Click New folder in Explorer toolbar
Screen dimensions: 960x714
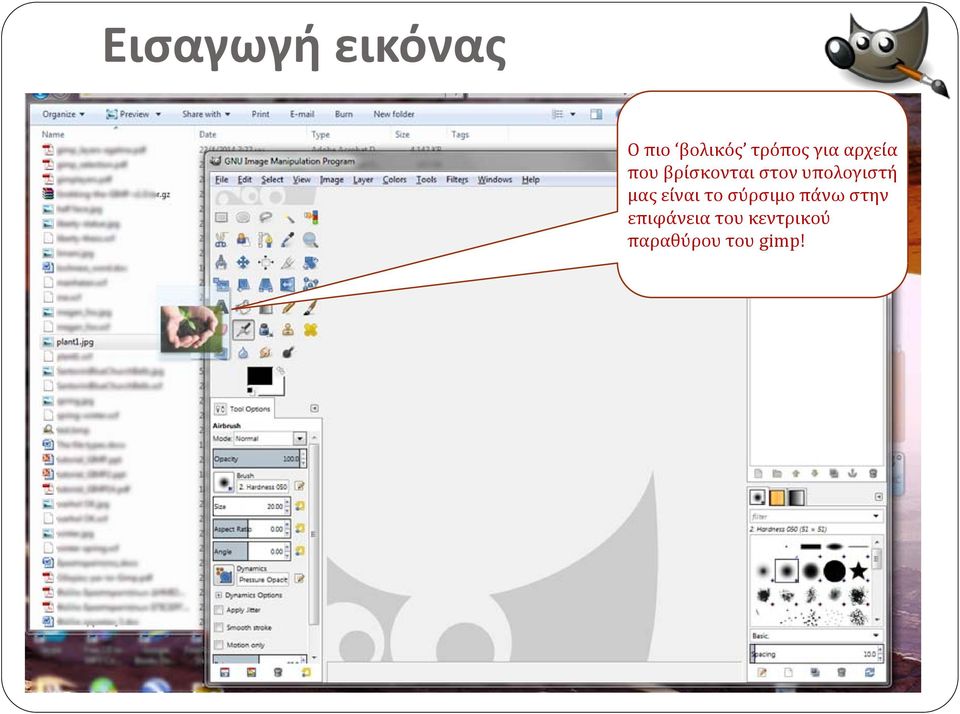coord(394,114)
